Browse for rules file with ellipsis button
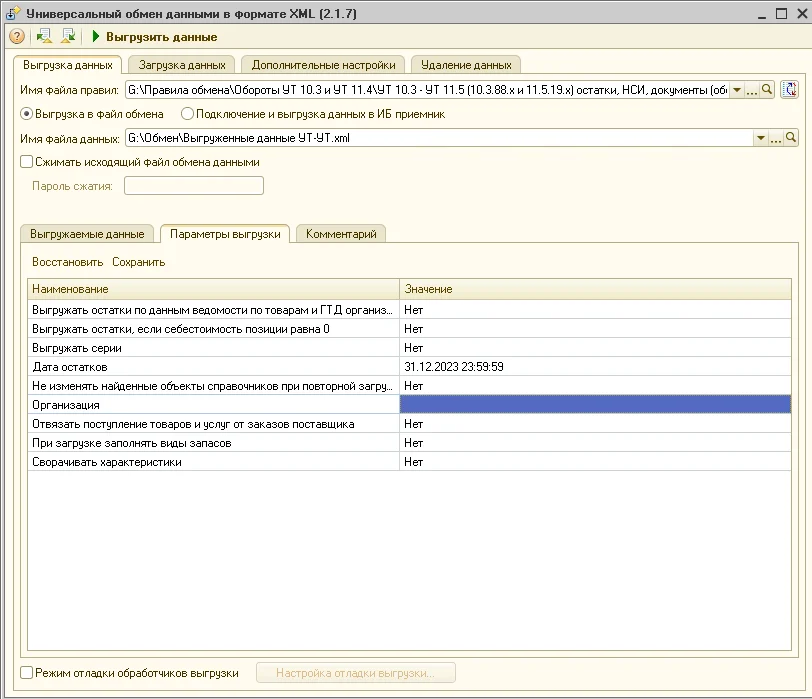The image size is (812, 699). point(753,90)
